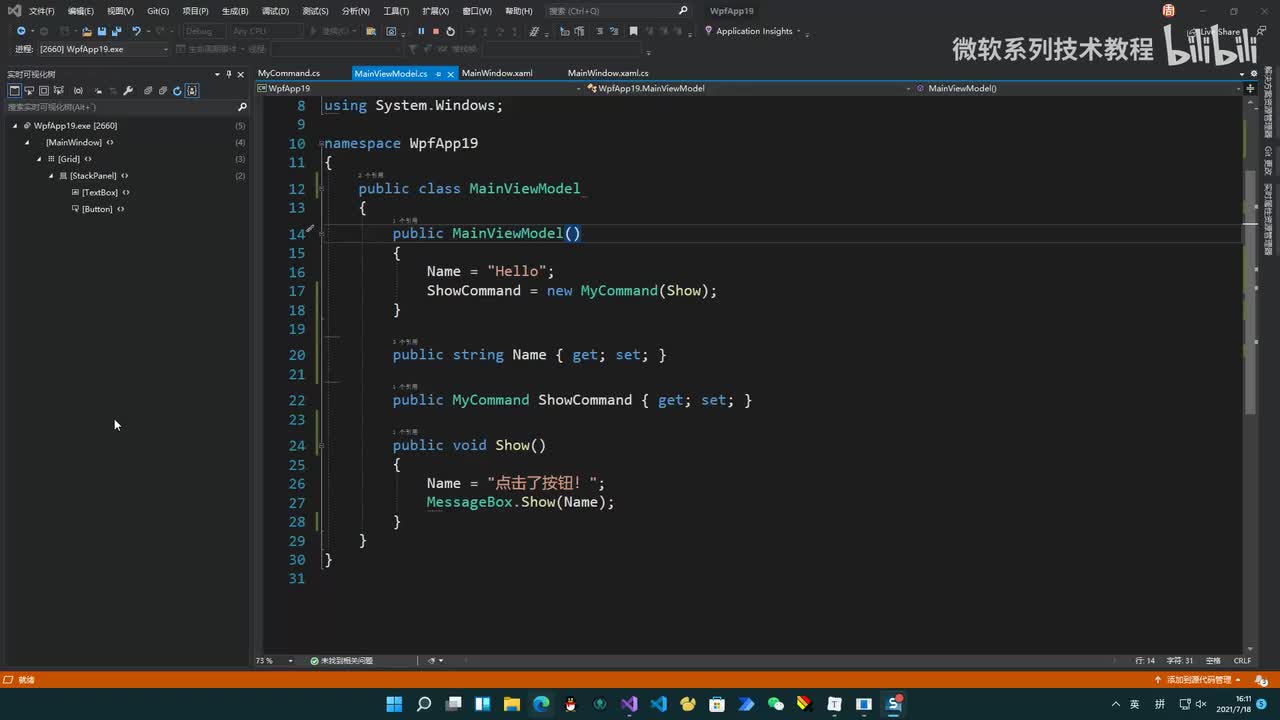1280x720 pixels.
Task: Open the WpfApp19 project navigation dropdown
Action: click(x=417, y=88)
